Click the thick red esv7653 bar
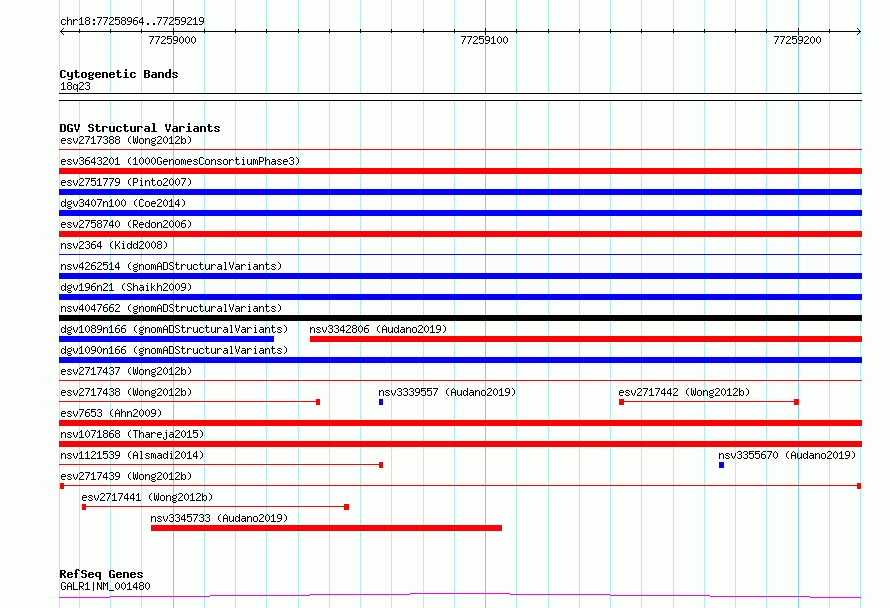This screenshot has width=890, height=608. tap(460, 423)
